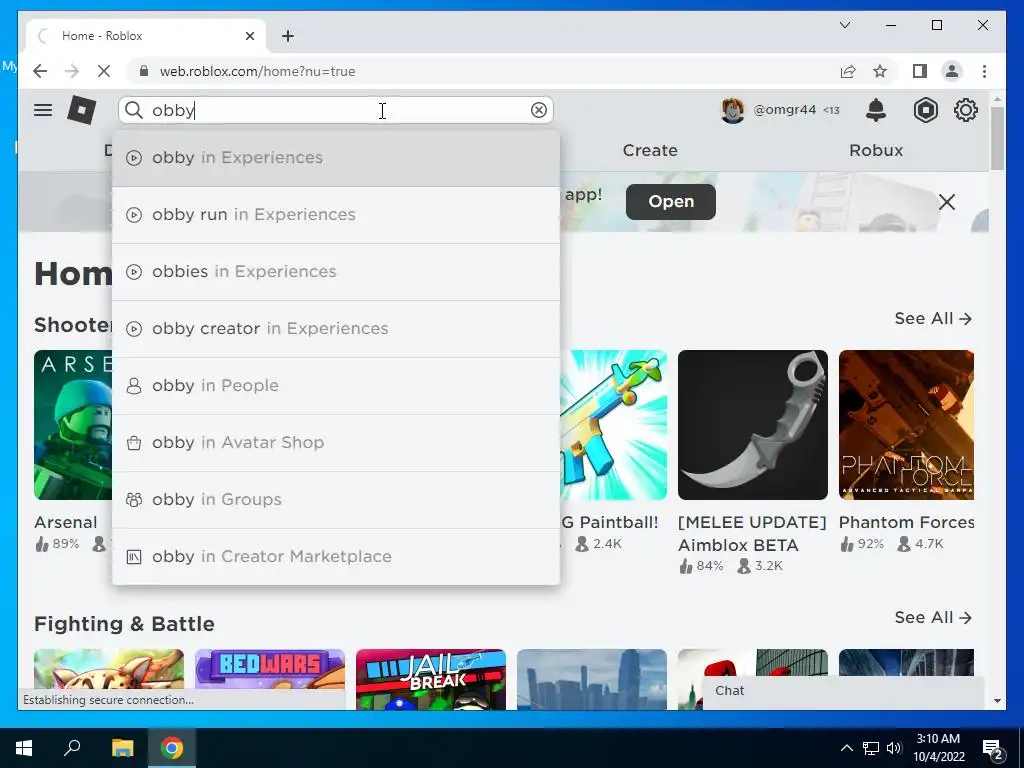
Task: Open network status tray icon
Action: coord(871,748)
